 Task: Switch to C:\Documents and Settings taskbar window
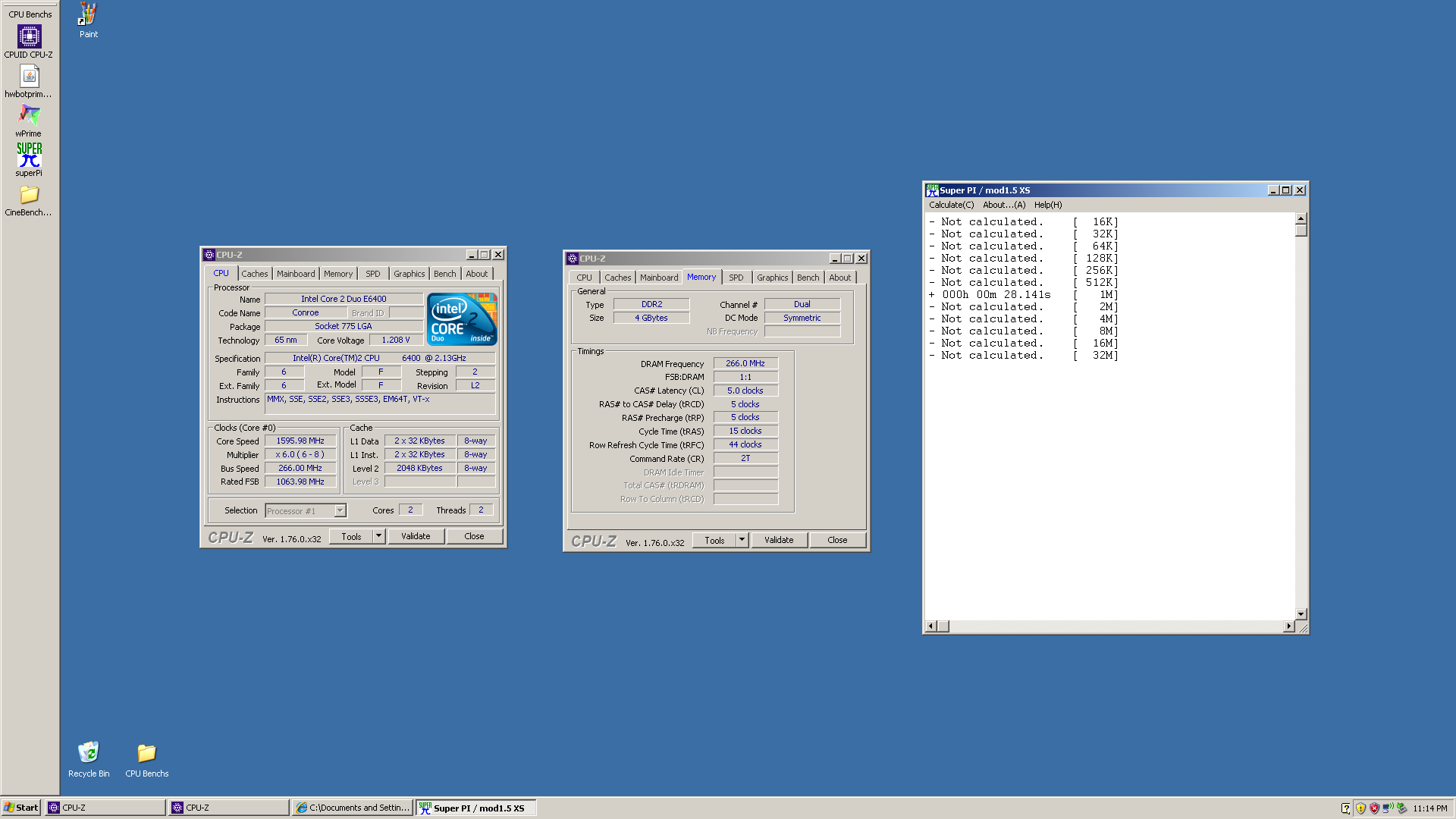coord(353,808)
